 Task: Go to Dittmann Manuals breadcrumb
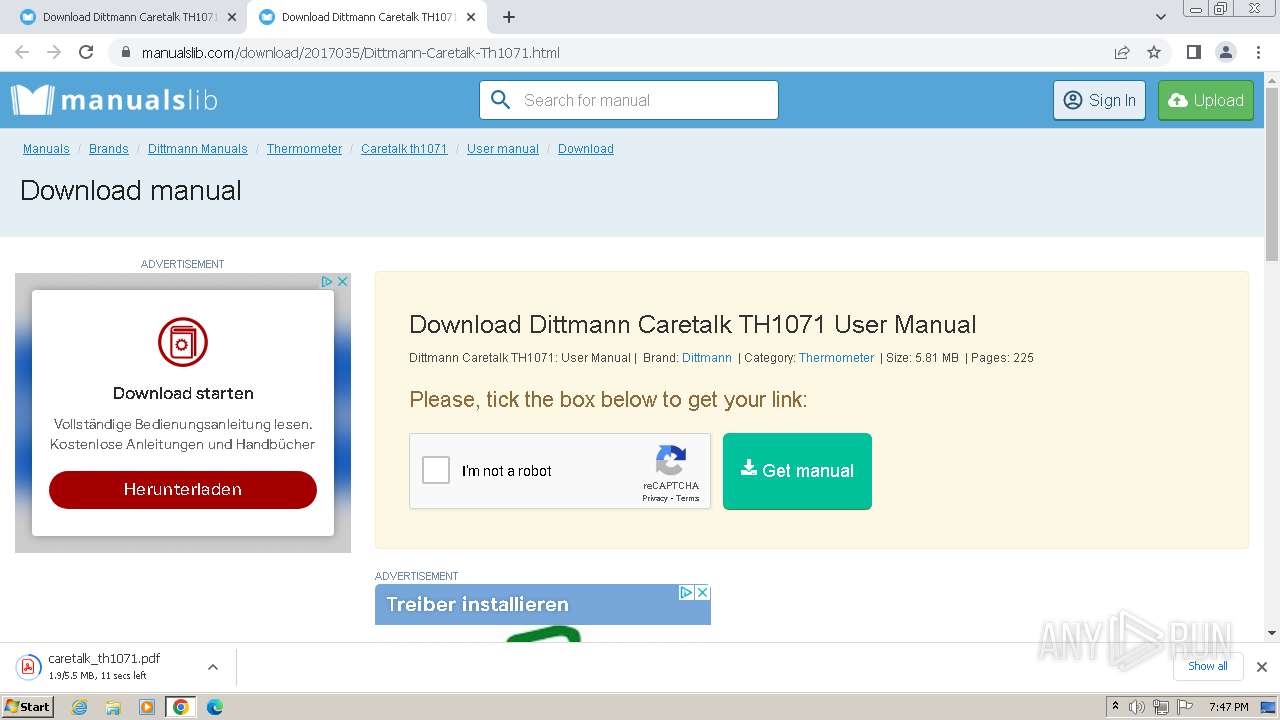click(198, 149)
